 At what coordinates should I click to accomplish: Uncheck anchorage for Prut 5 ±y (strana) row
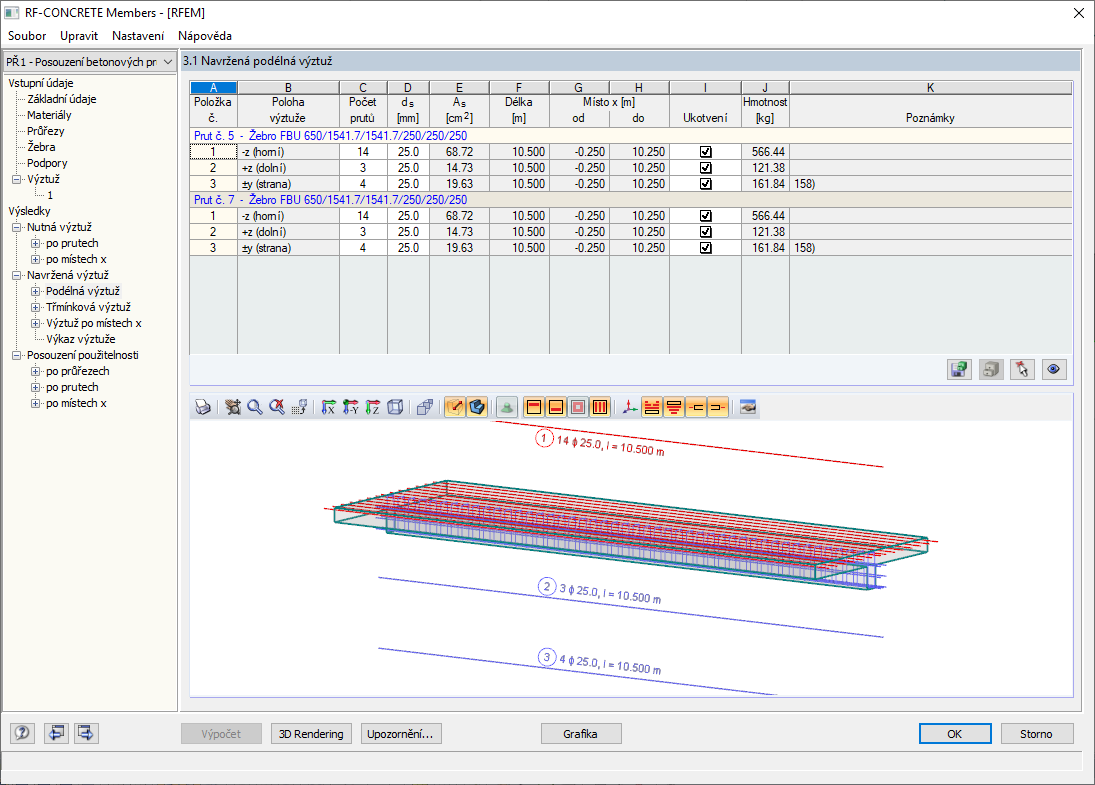pyautogui.click(x=706, y=184)
